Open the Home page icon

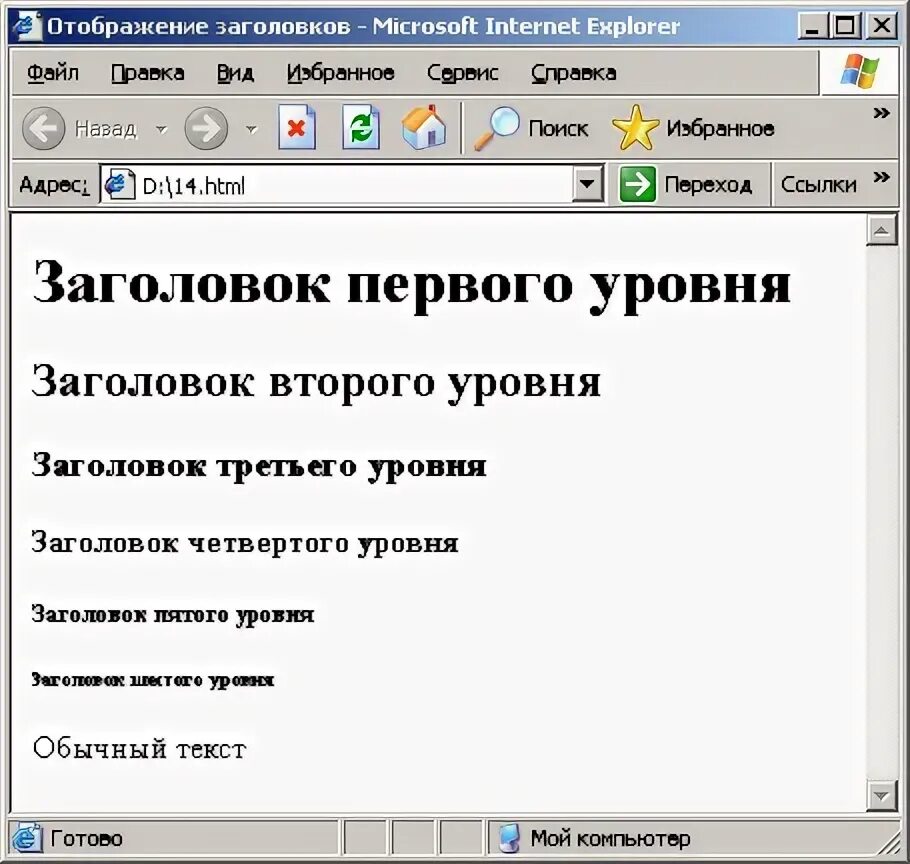[x=424, y=128]
